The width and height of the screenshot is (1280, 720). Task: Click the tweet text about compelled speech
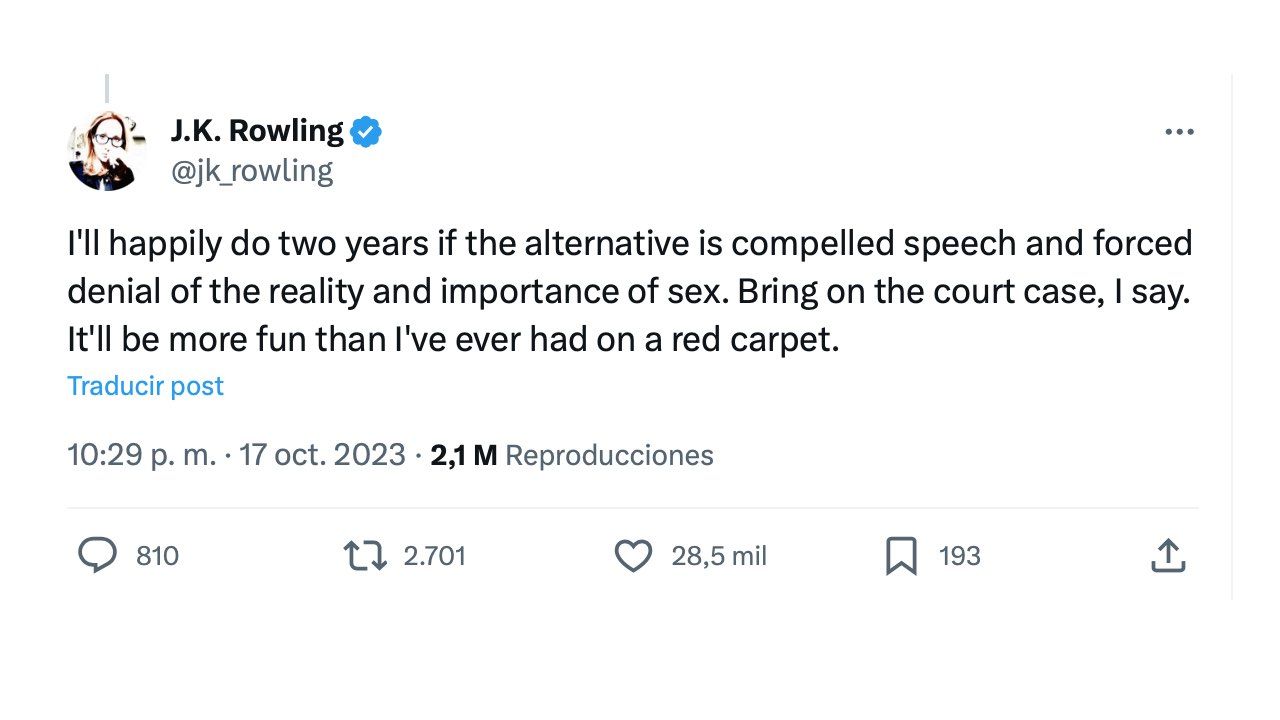[x=630, y=292]
